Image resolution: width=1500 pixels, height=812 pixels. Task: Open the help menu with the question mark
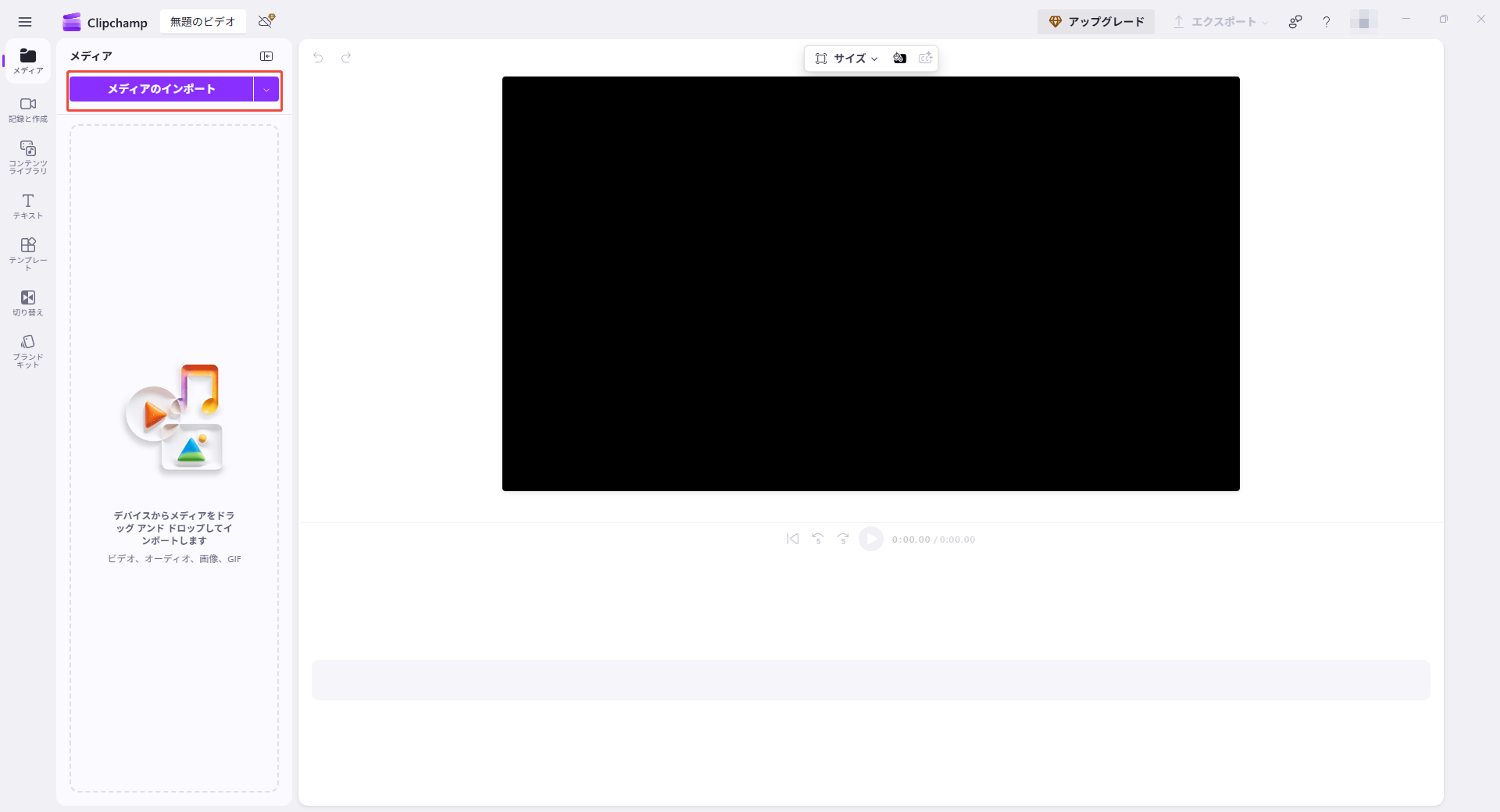pos(1326,22)
